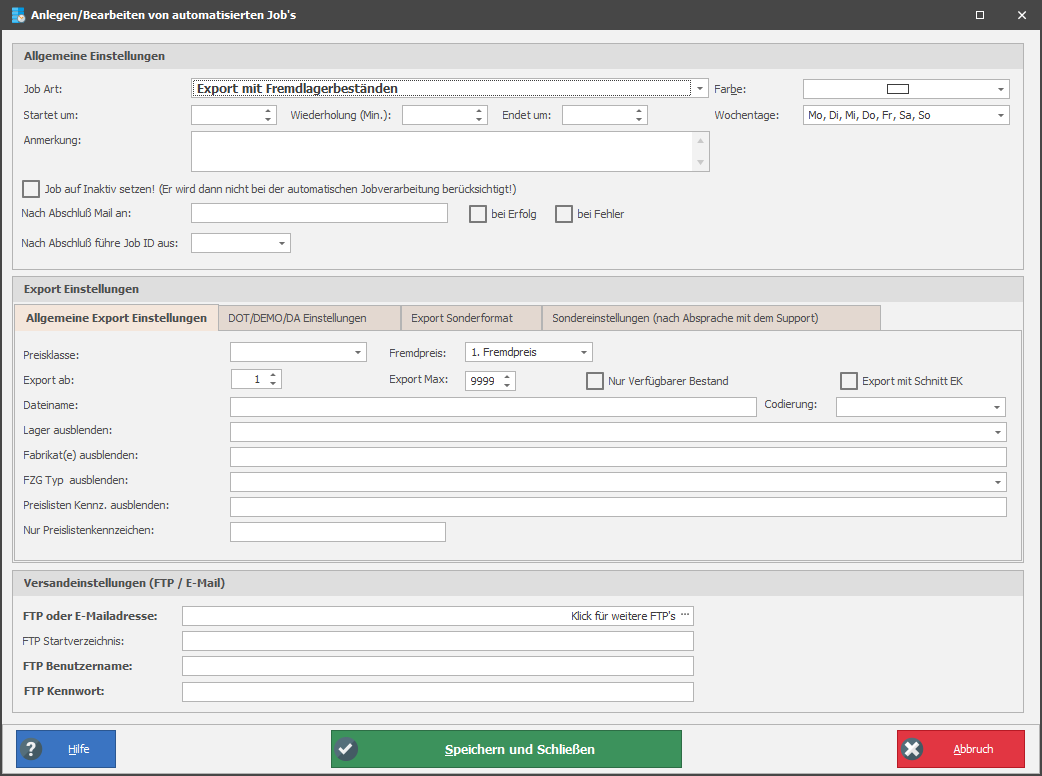
Task: Increase the Export Max value
Action: click(x=507, y=377)
